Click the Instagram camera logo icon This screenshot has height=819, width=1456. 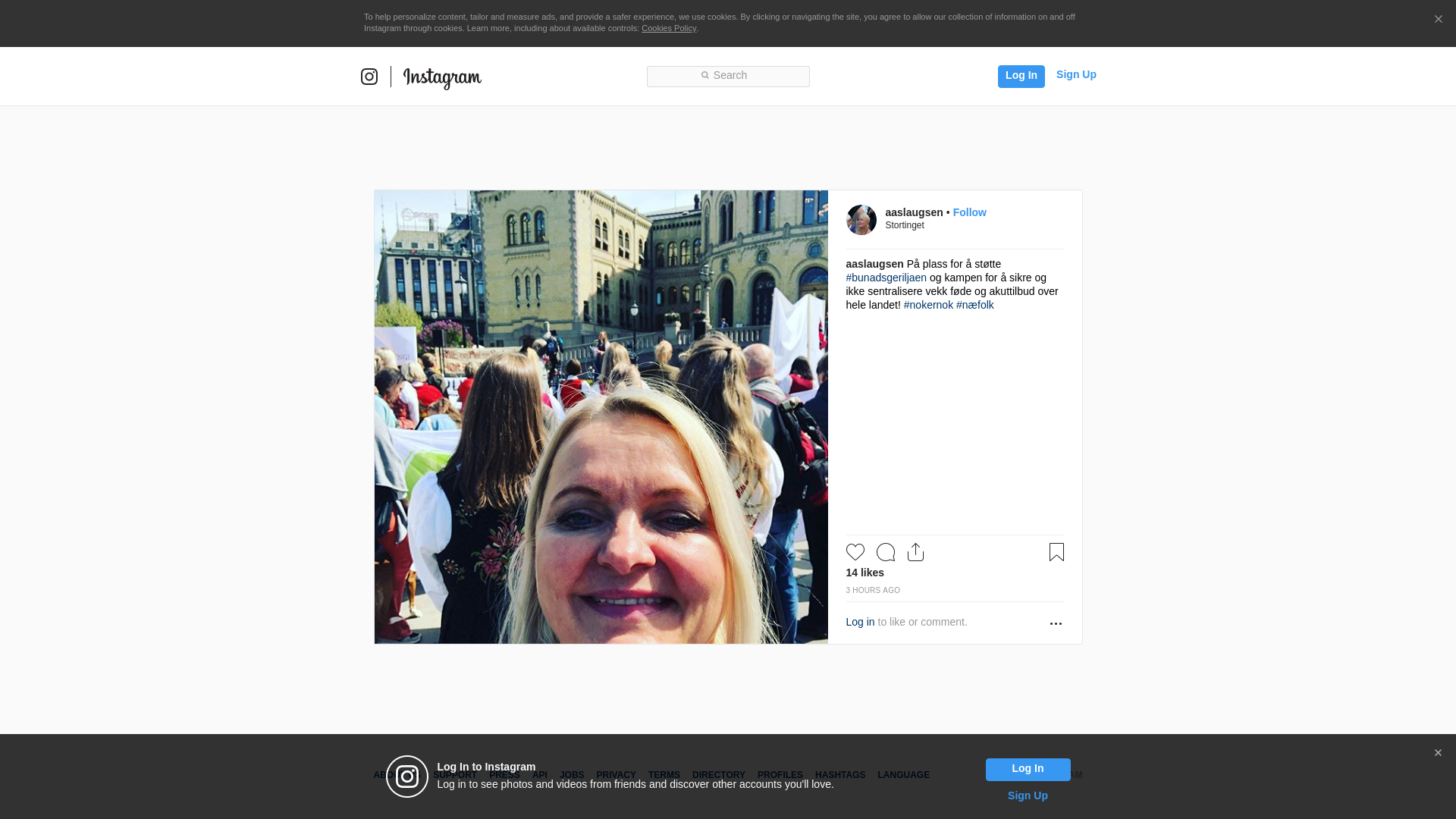pyautogui.click(x=369, y=77)
